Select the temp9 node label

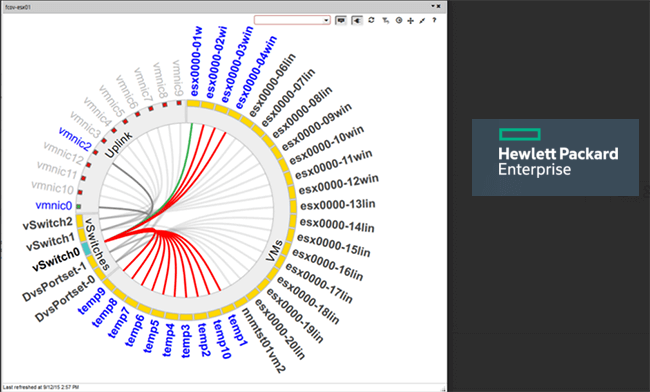92,301
